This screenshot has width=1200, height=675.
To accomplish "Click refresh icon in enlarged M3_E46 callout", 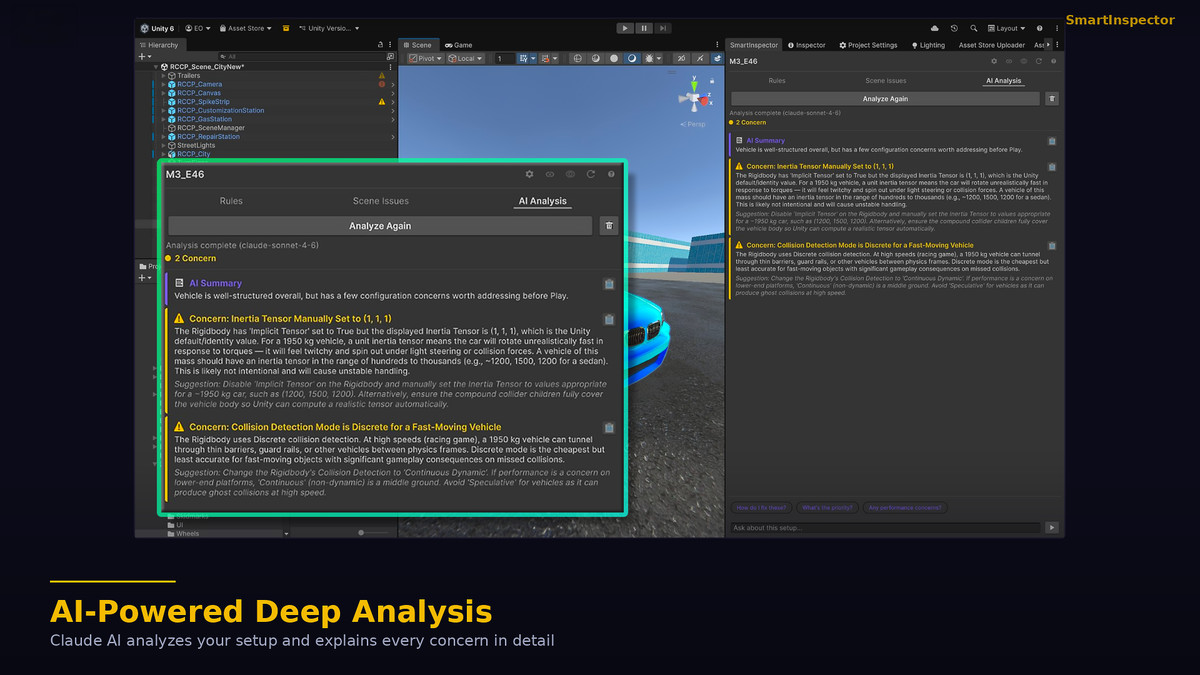I will click(x=591, y=174).
